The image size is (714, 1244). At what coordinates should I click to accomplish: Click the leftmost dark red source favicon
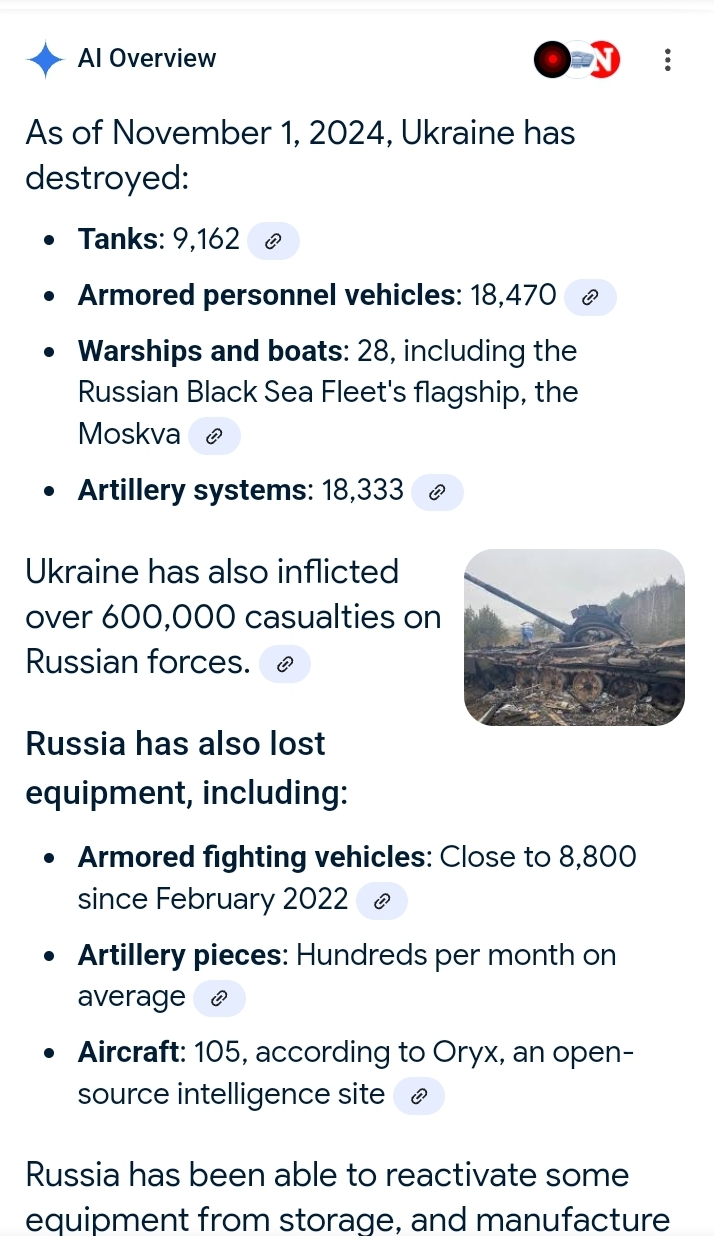(552, 59)
